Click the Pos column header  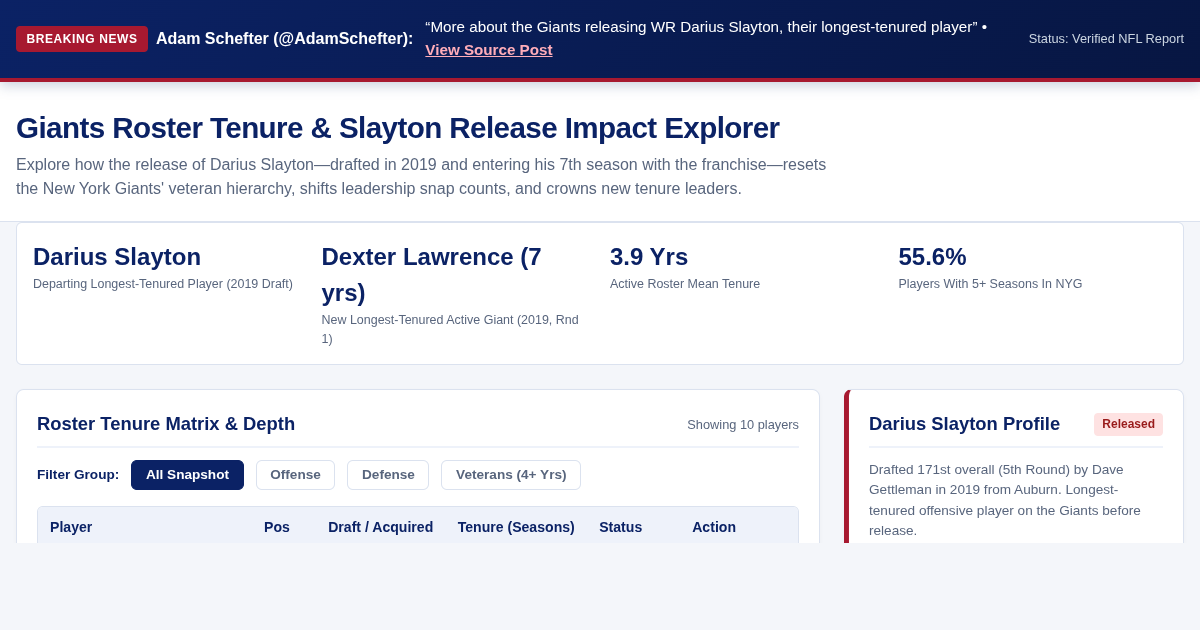277,527
